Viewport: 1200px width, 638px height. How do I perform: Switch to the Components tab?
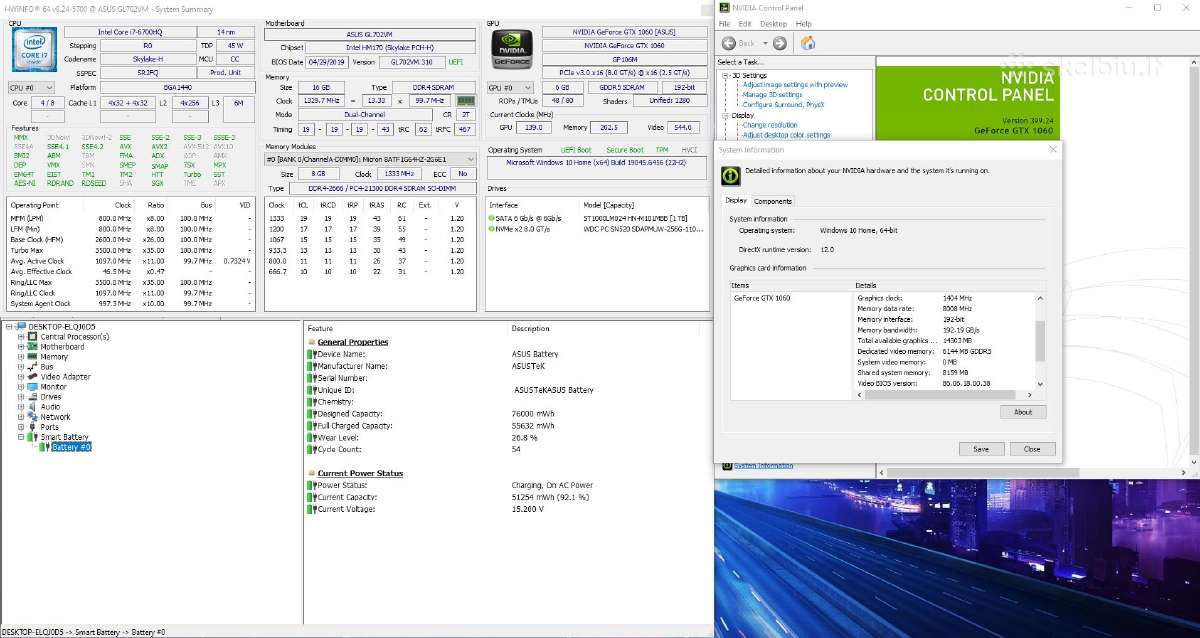click(x=773, y=201)
